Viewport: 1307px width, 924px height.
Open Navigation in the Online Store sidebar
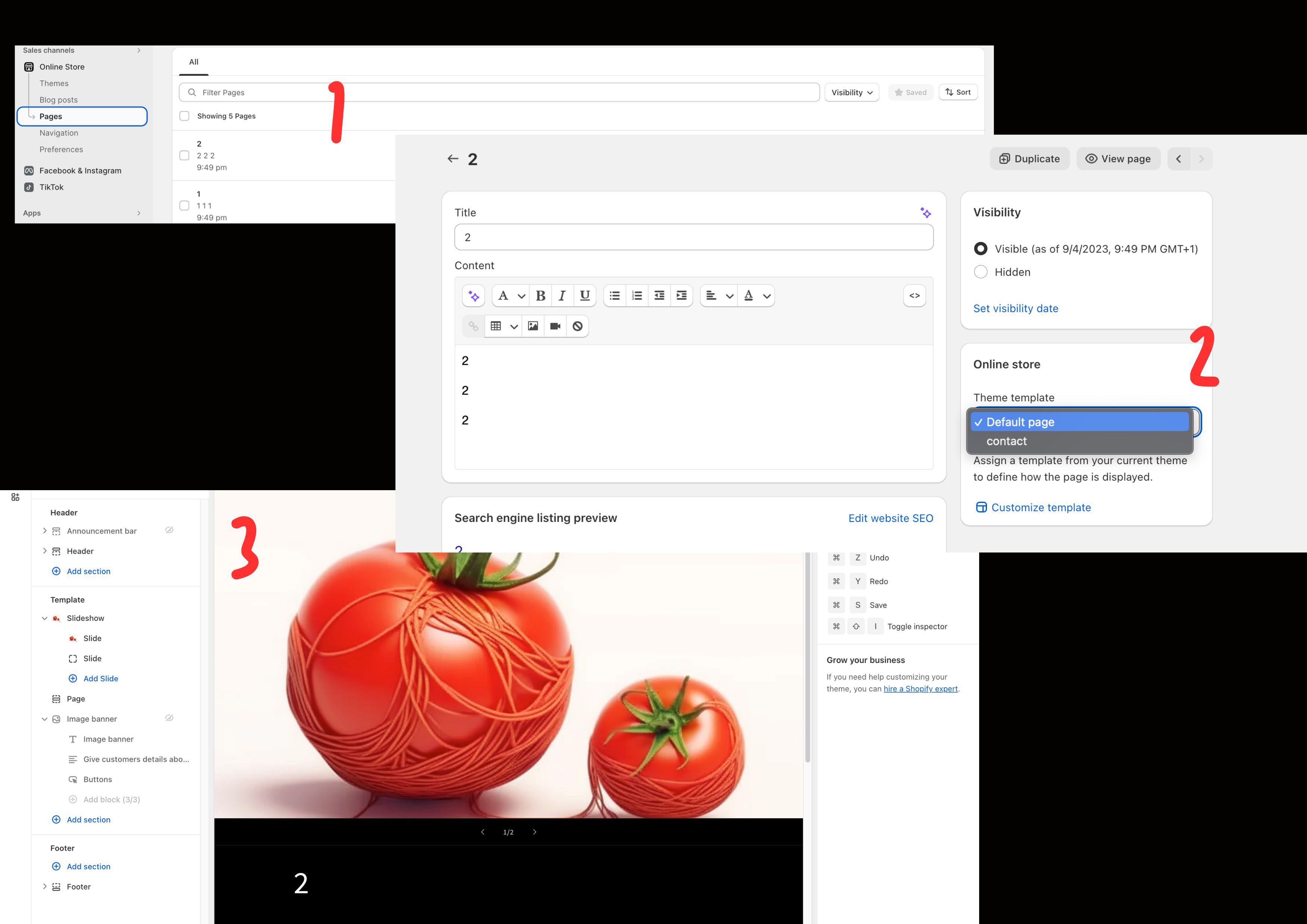pyautogui.click(x=59, y=133)
